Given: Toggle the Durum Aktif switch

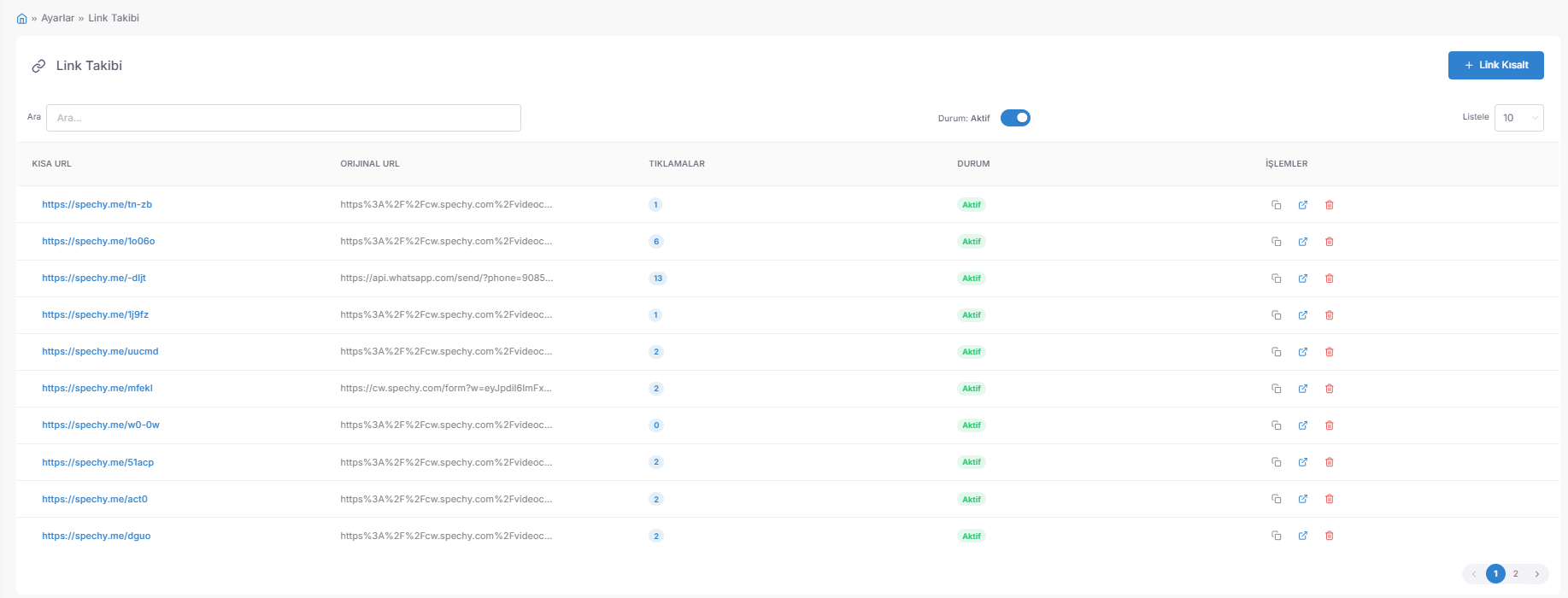Looking at the screenshot, I should click(x=1015, y=118).
